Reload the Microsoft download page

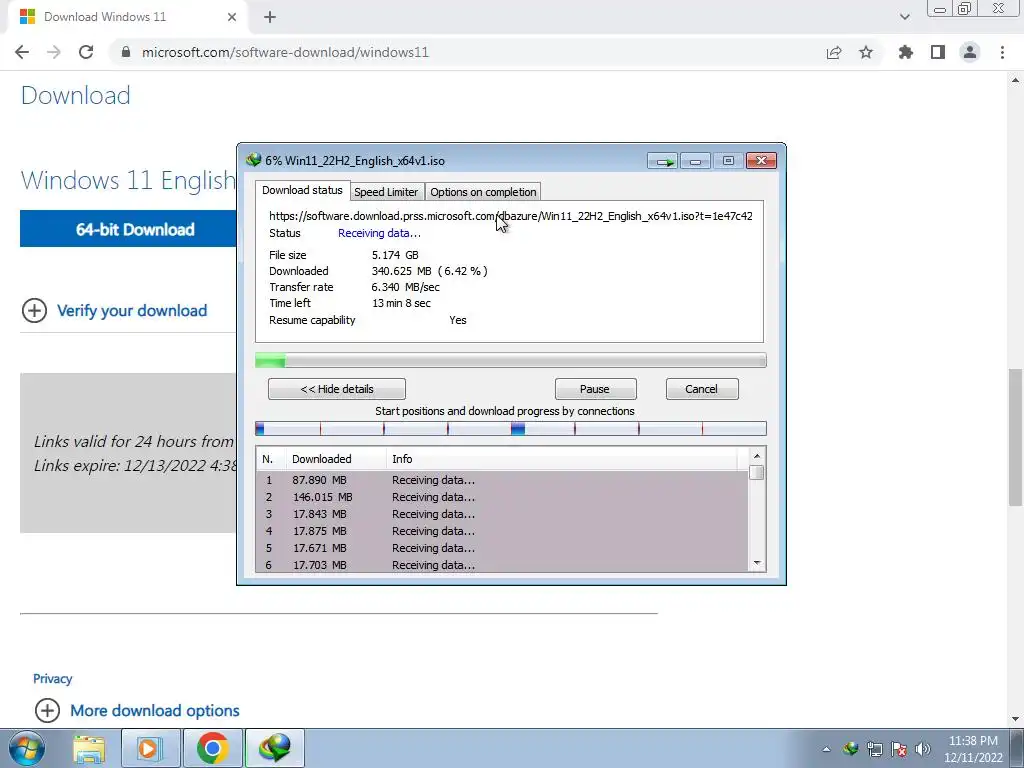pos(86,52)
